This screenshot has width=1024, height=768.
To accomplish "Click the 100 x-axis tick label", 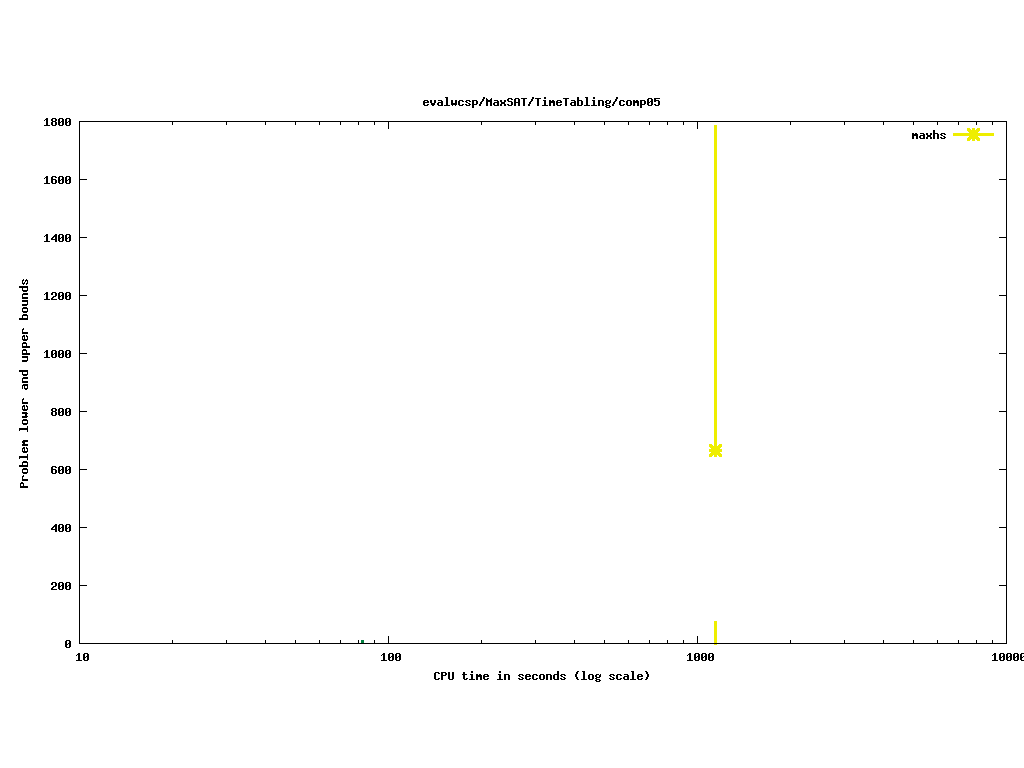I will [390, 657].
